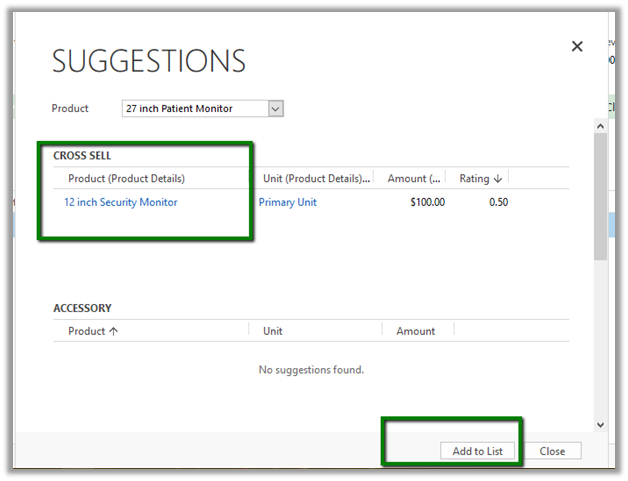The width and height of the screenshot is (628, 481).
Task: Click the No suggestions found row
Action: [311, 370]
